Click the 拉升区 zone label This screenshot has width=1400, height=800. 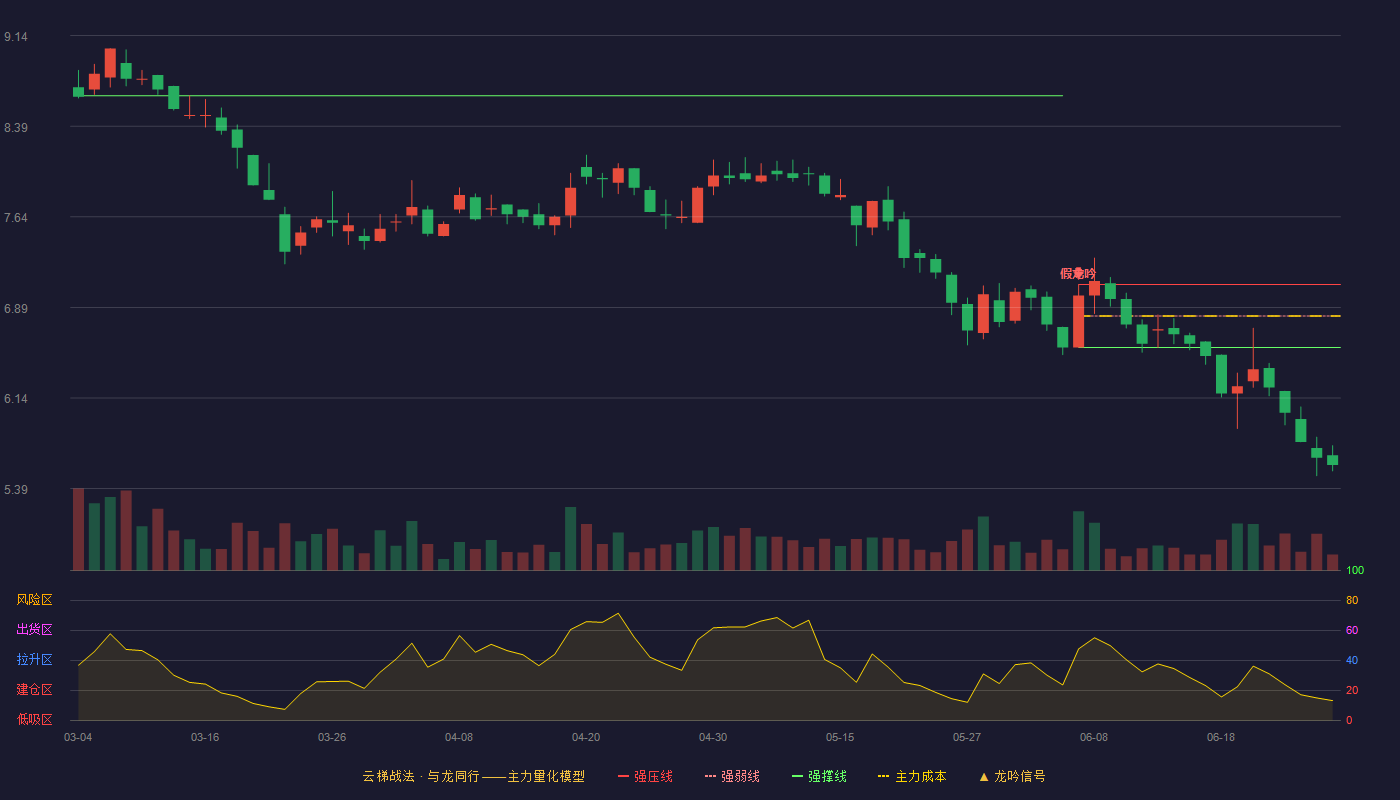[34, 660]
